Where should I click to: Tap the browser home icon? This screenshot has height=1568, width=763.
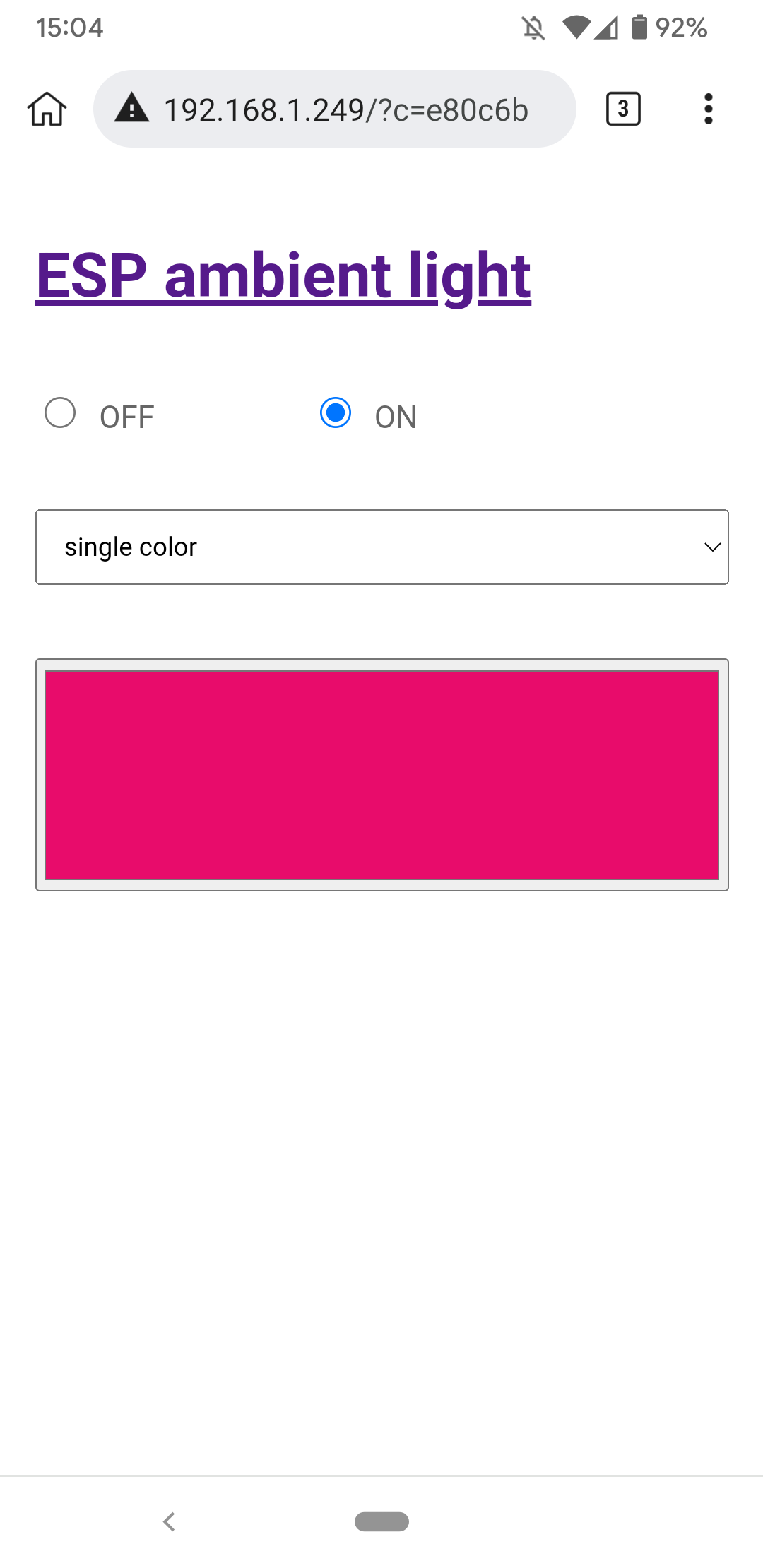coord(47,109)
